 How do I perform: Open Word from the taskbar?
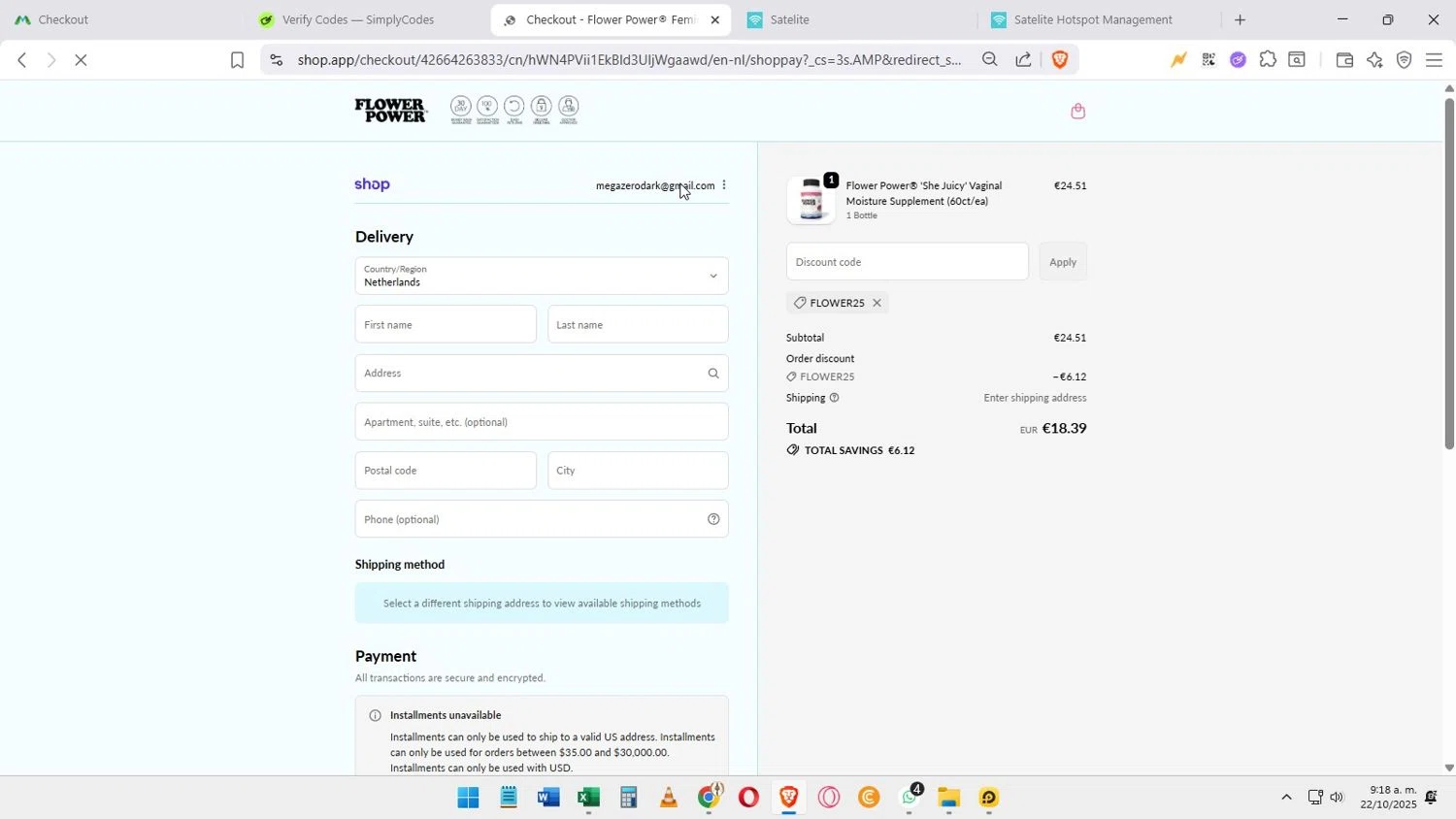pyautogui.click(x=548, y=799)
